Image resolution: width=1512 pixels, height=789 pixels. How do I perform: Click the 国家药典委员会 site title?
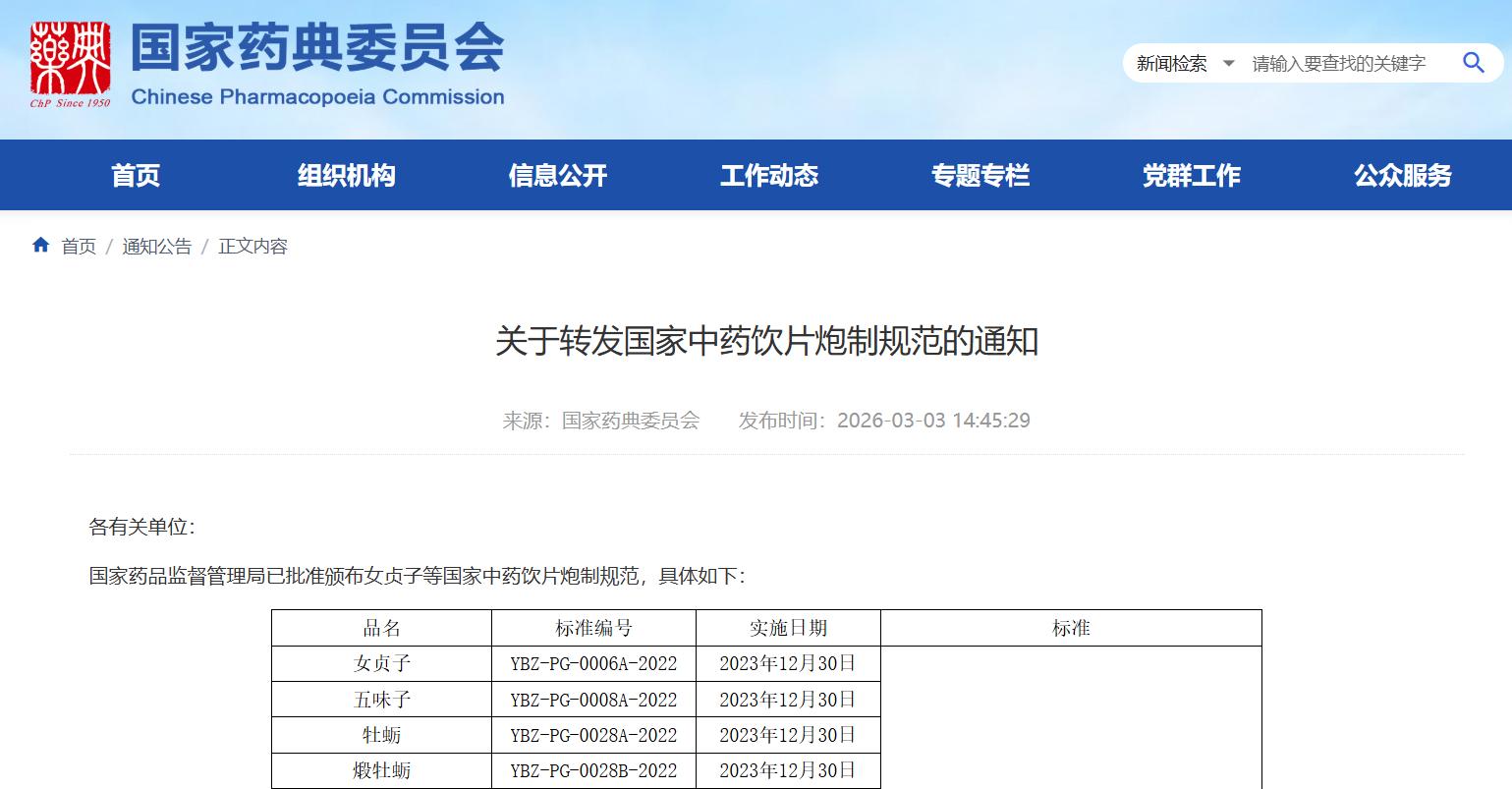(317, 47)
